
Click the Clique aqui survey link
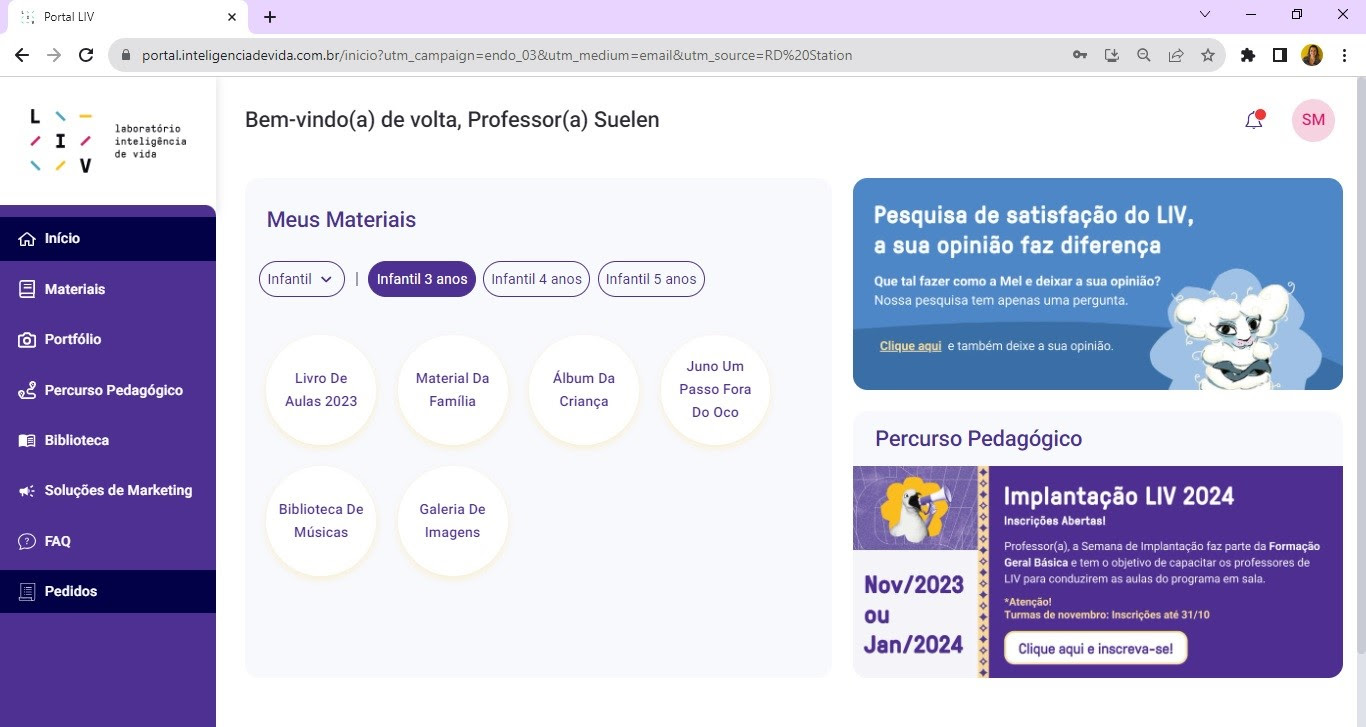tap(910, 346)
